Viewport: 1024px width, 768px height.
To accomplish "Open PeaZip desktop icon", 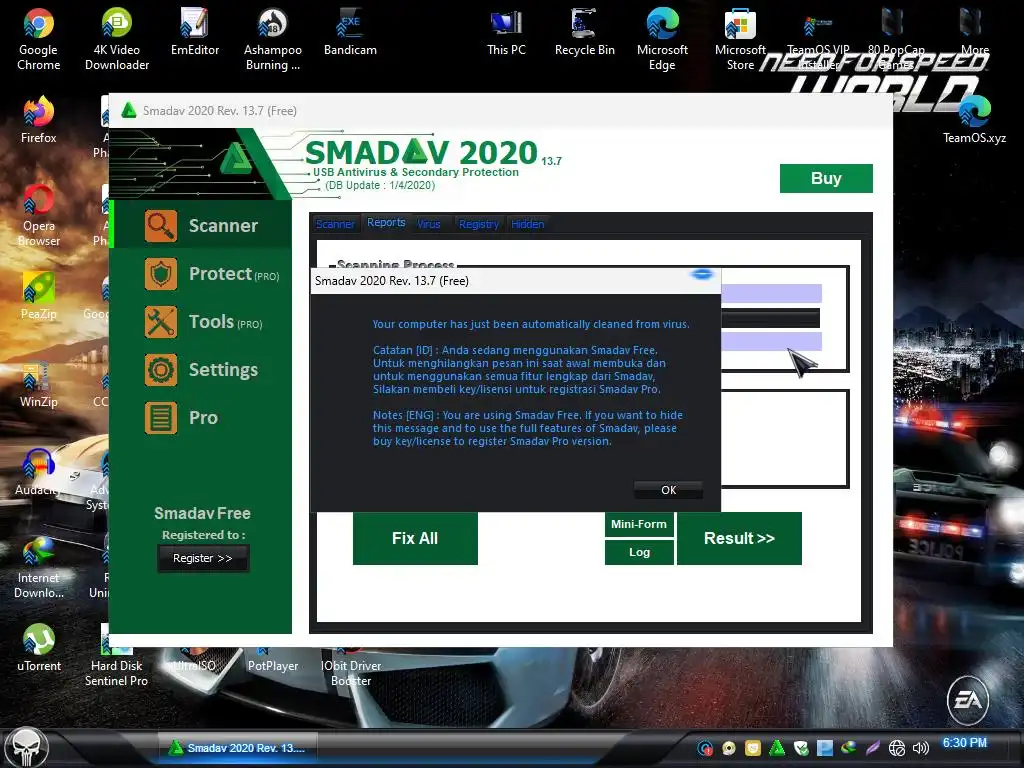I will click(x=39, y=296).
